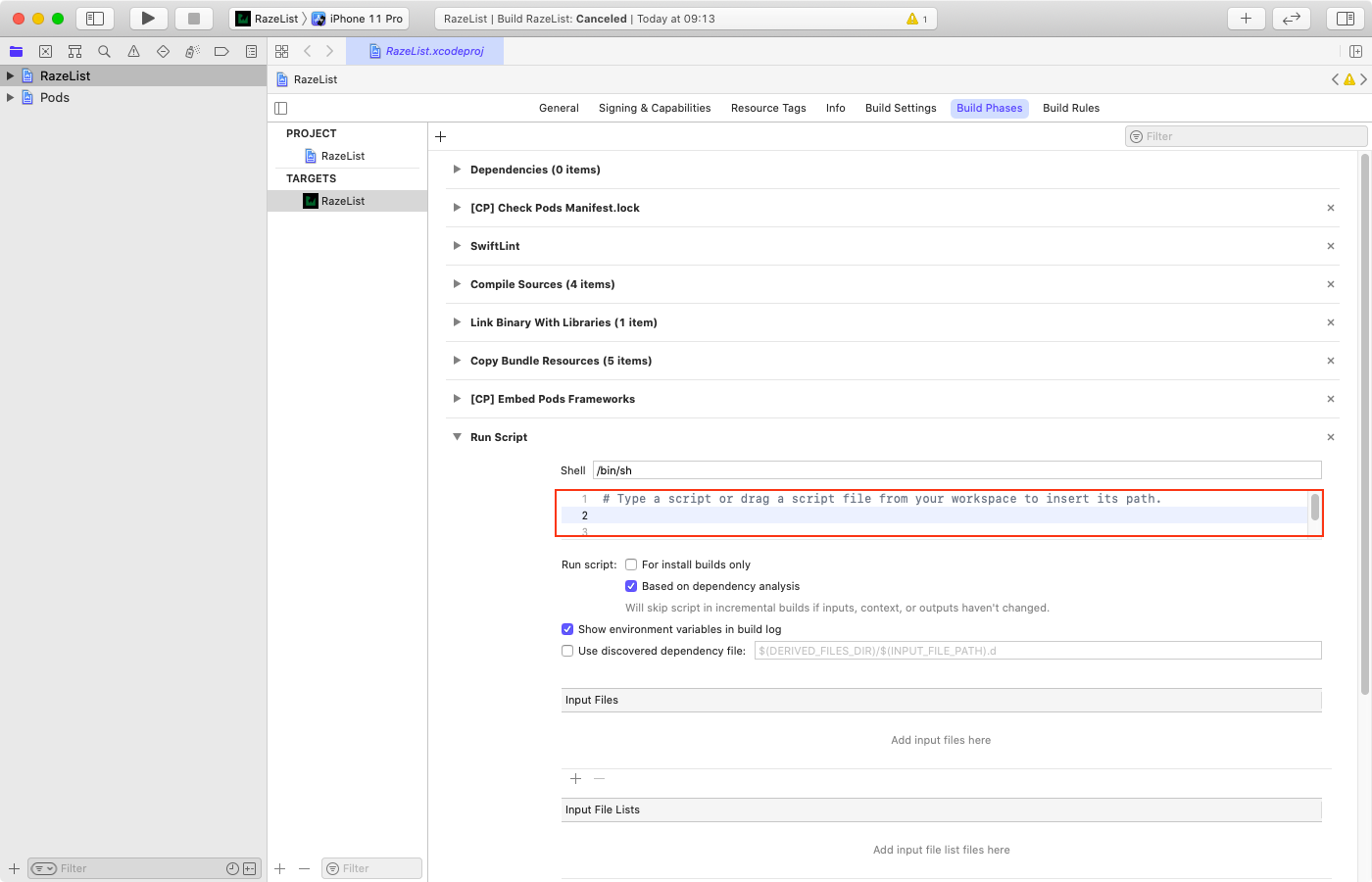Screen dimensions: 1372x882
Task: Select the RazeList project under PROJECT
Action: point(342,156)
